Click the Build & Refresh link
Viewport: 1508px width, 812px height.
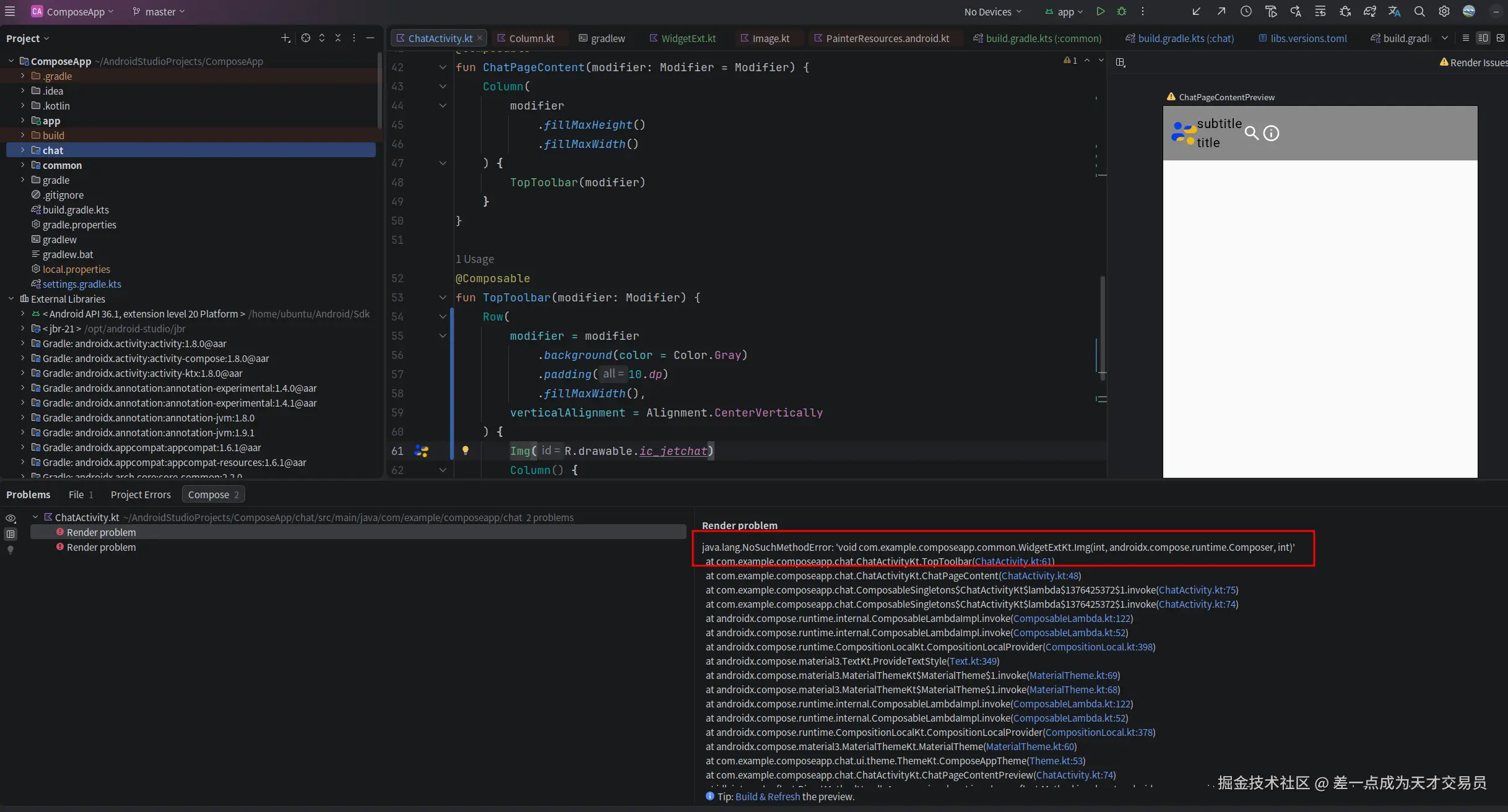tap(767, 797)
